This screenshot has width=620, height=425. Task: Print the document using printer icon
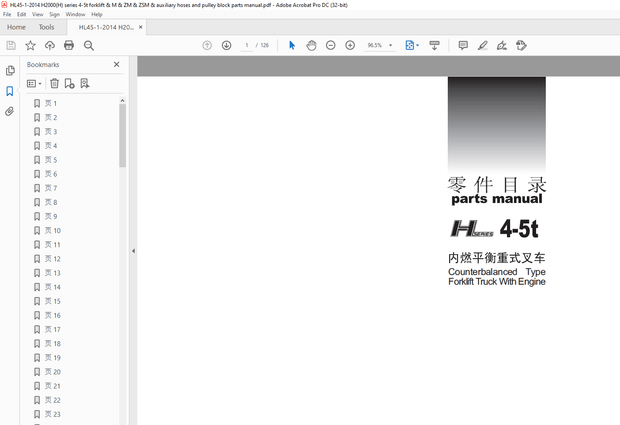pyautogui.click(x=69, y=45)
